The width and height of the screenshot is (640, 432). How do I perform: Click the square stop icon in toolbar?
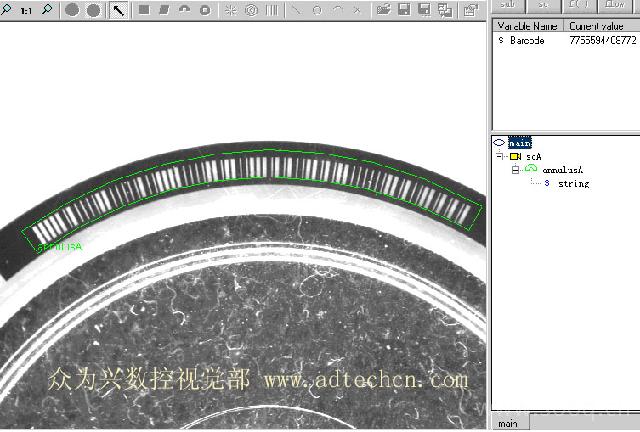143,10
